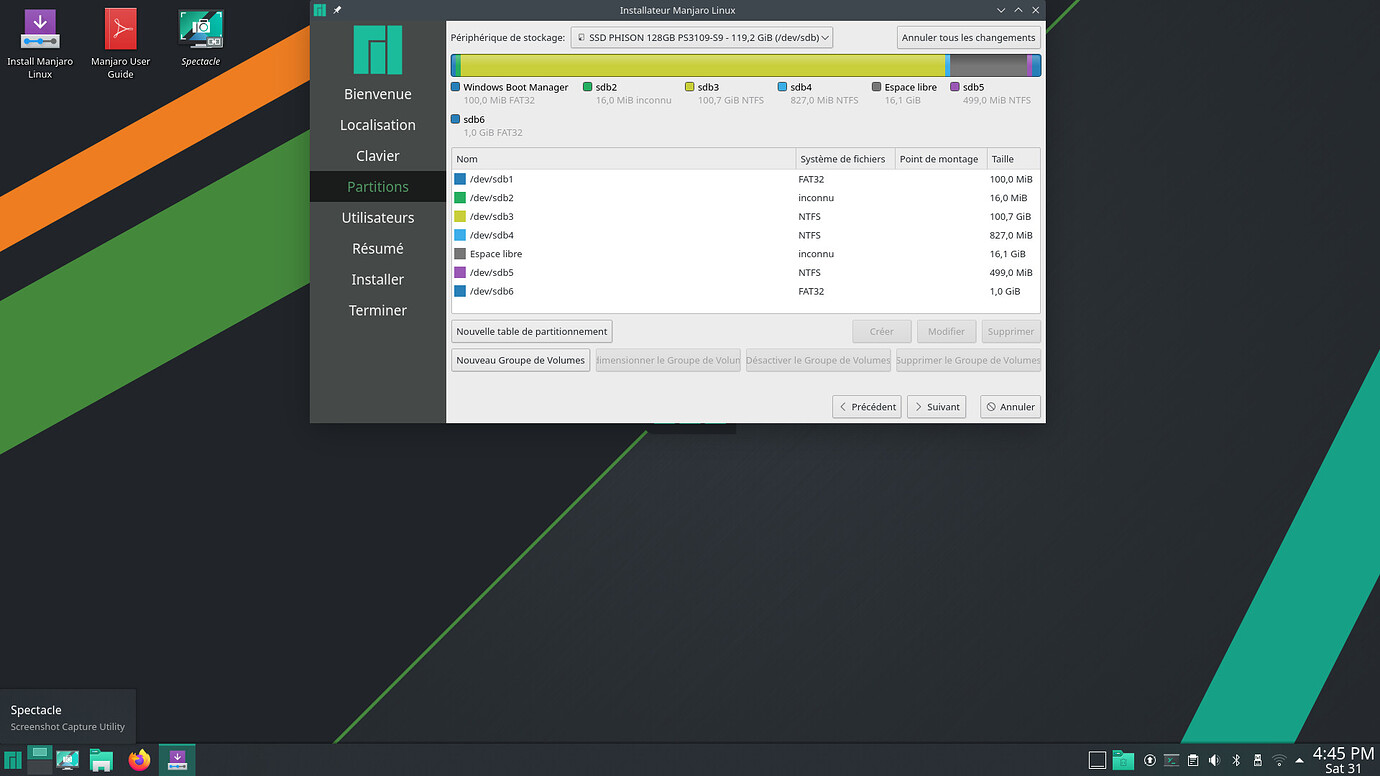The height and width of the screenshot is (776, 1380).
Task: Sort by the Nom column header
Action: tap(624, 159)
